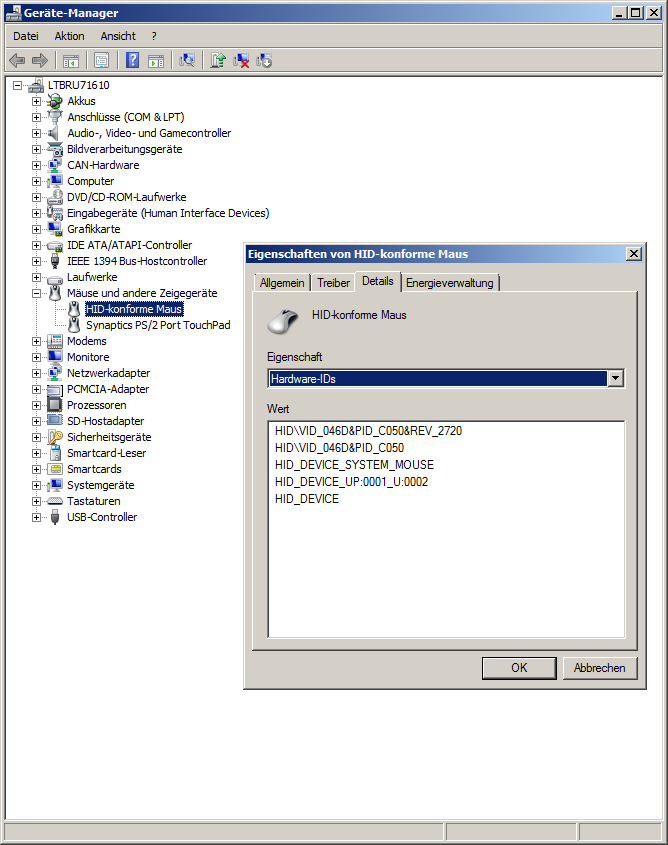Toggle the console tree toolbar icon
Image resolution: width=668 pixels, height=845 pixels.
[x=71, y=60]
